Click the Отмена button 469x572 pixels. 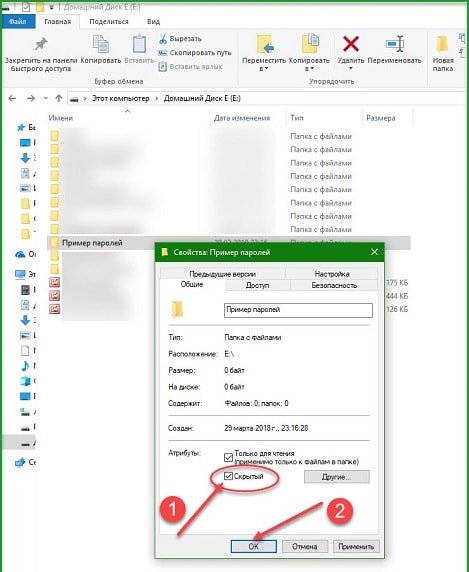(305, 546)
